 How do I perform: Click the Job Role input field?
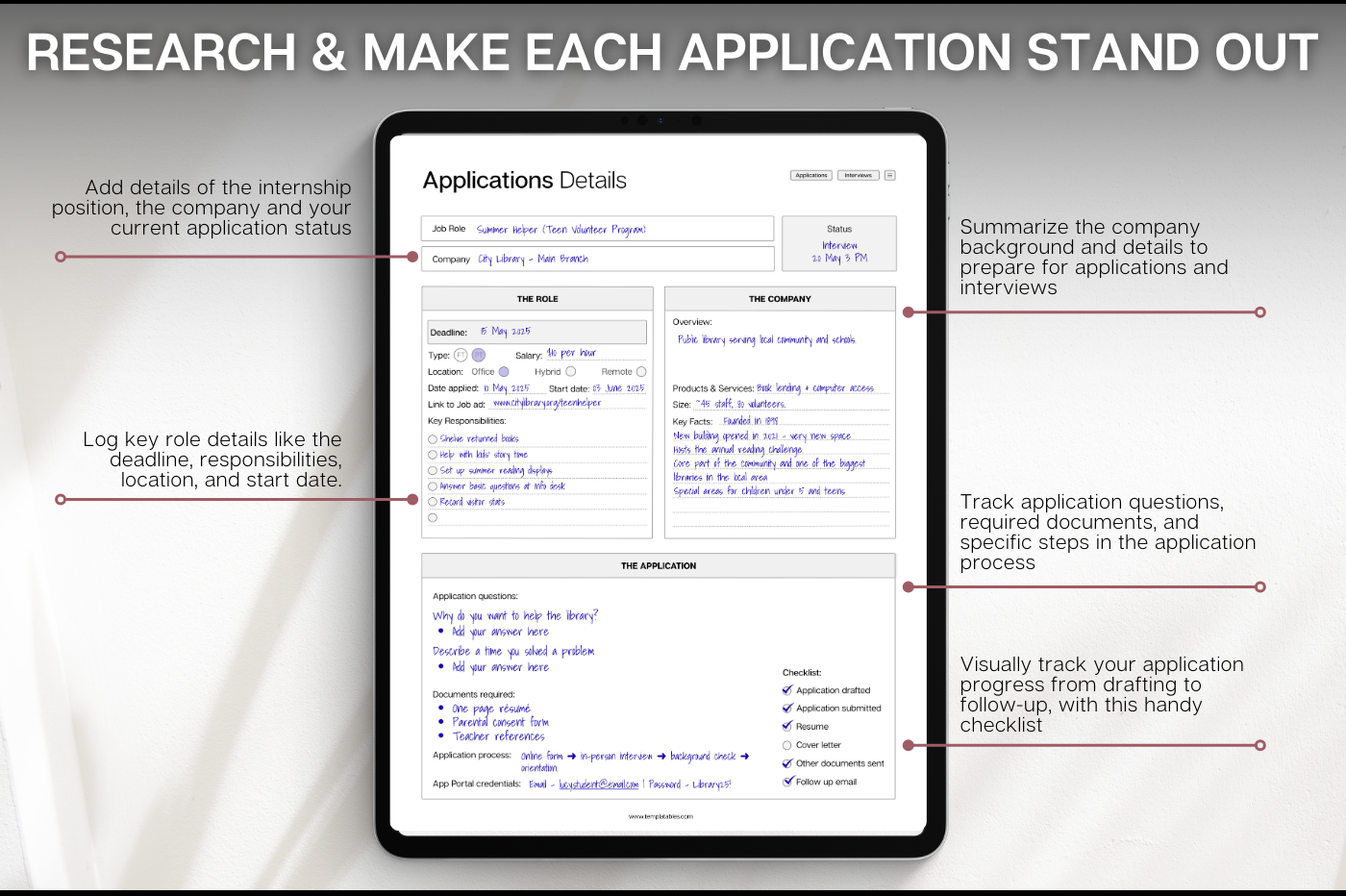pyautogui.click(x=597, y=229)
